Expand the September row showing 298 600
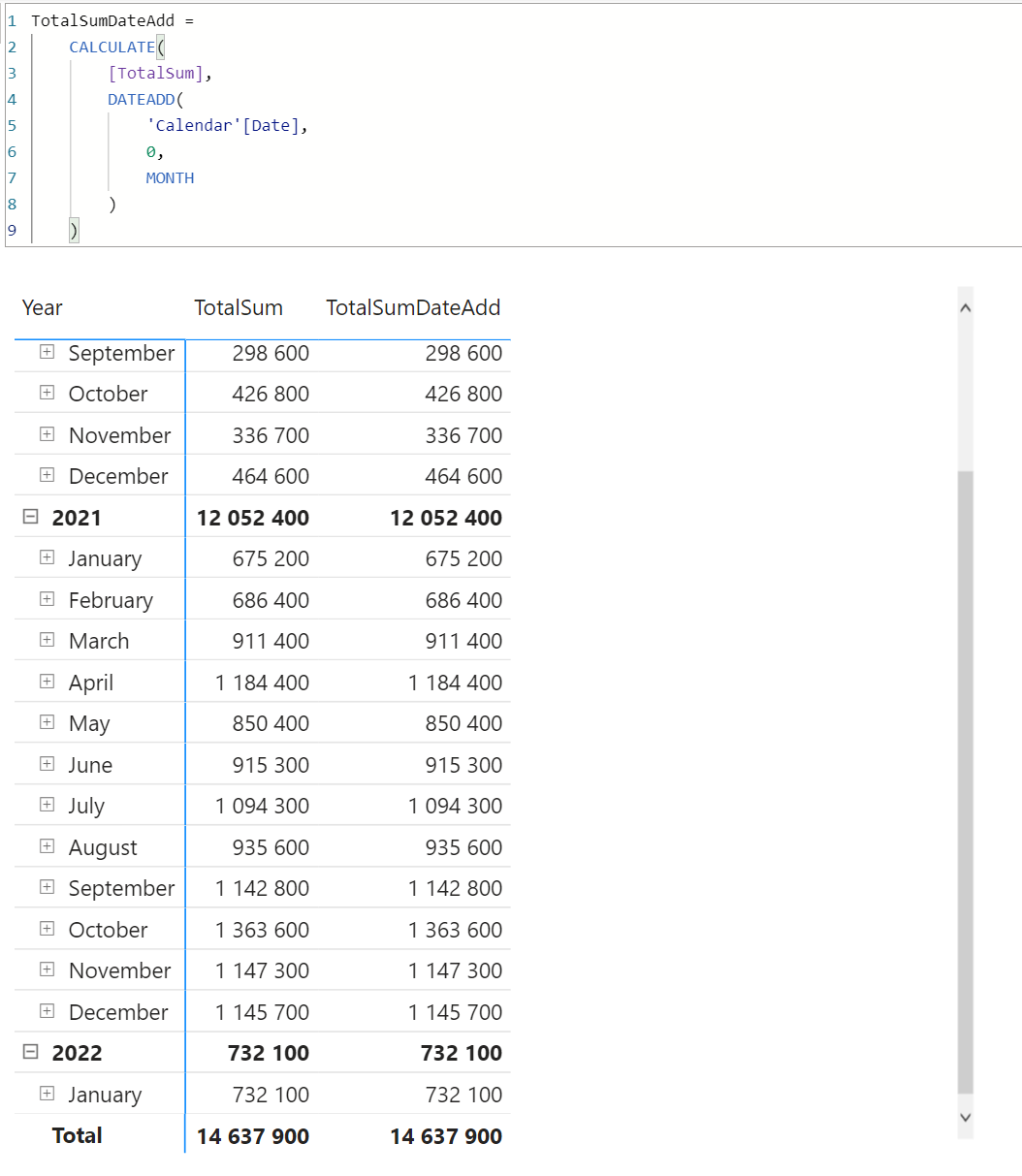Screen dimensions: 1022x1176 coord(47,352)
